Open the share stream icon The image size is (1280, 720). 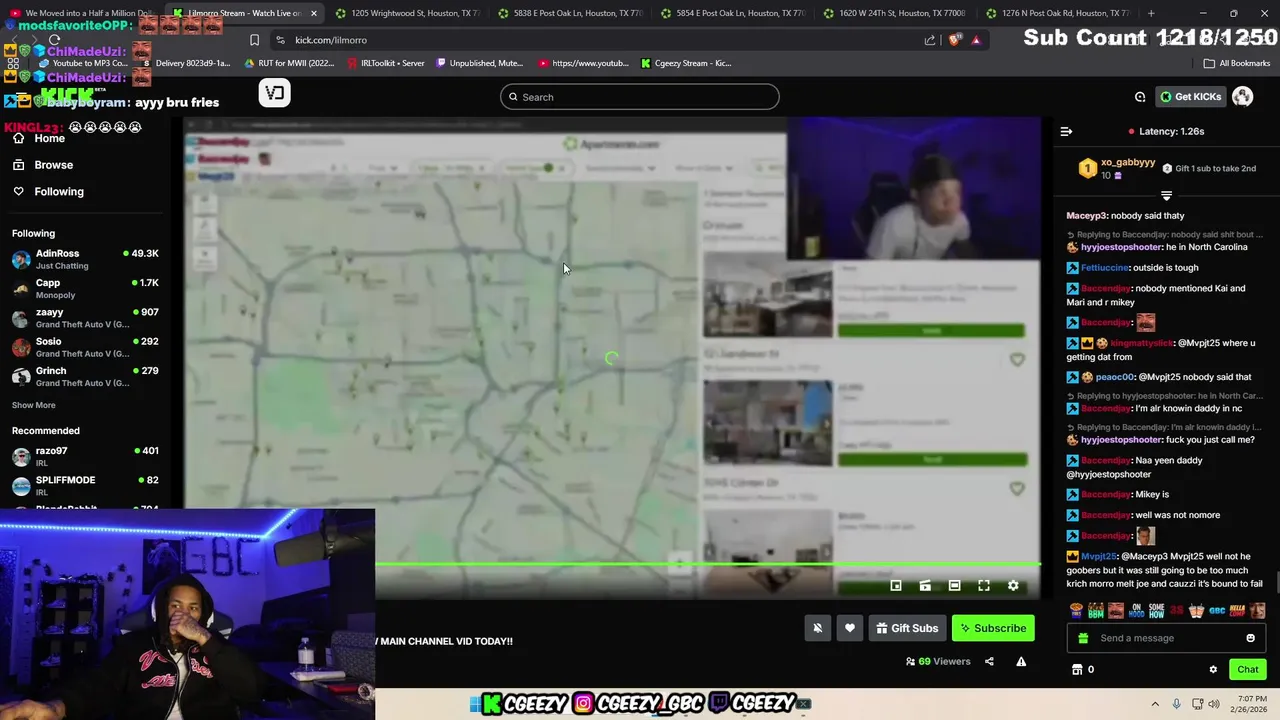[989, 661]
